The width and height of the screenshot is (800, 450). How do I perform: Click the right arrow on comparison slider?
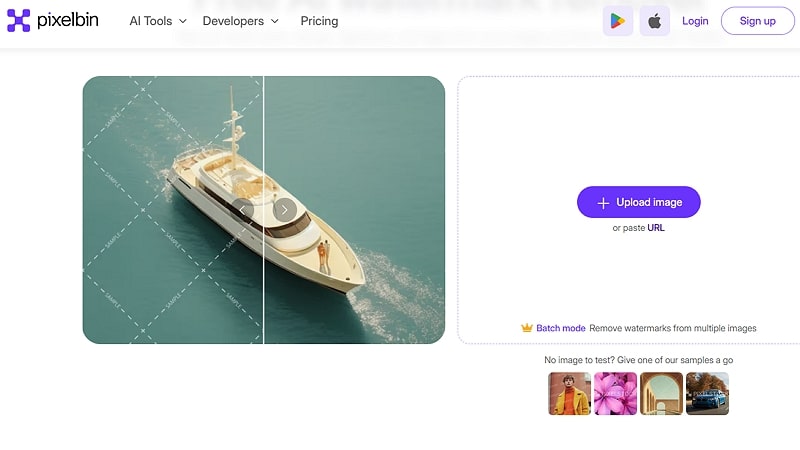tap(285, 209)
